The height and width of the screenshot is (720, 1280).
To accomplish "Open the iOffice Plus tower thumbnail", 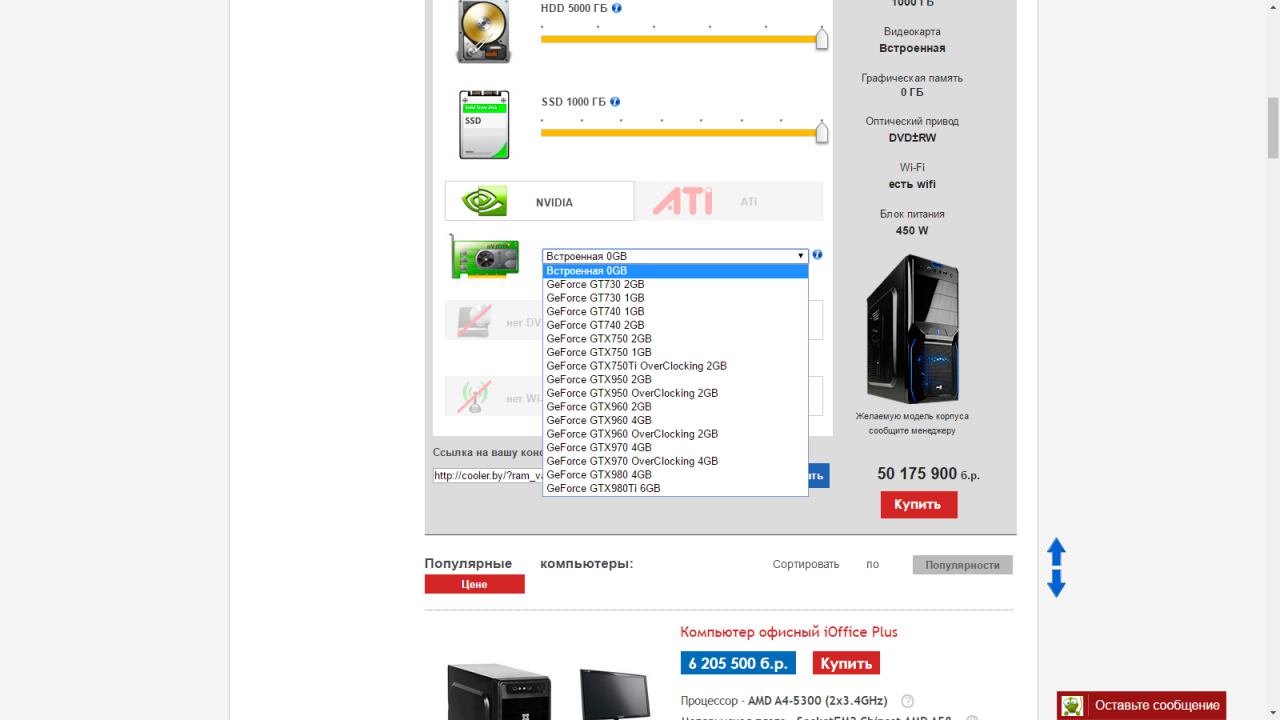I will (x=498, y=691).
